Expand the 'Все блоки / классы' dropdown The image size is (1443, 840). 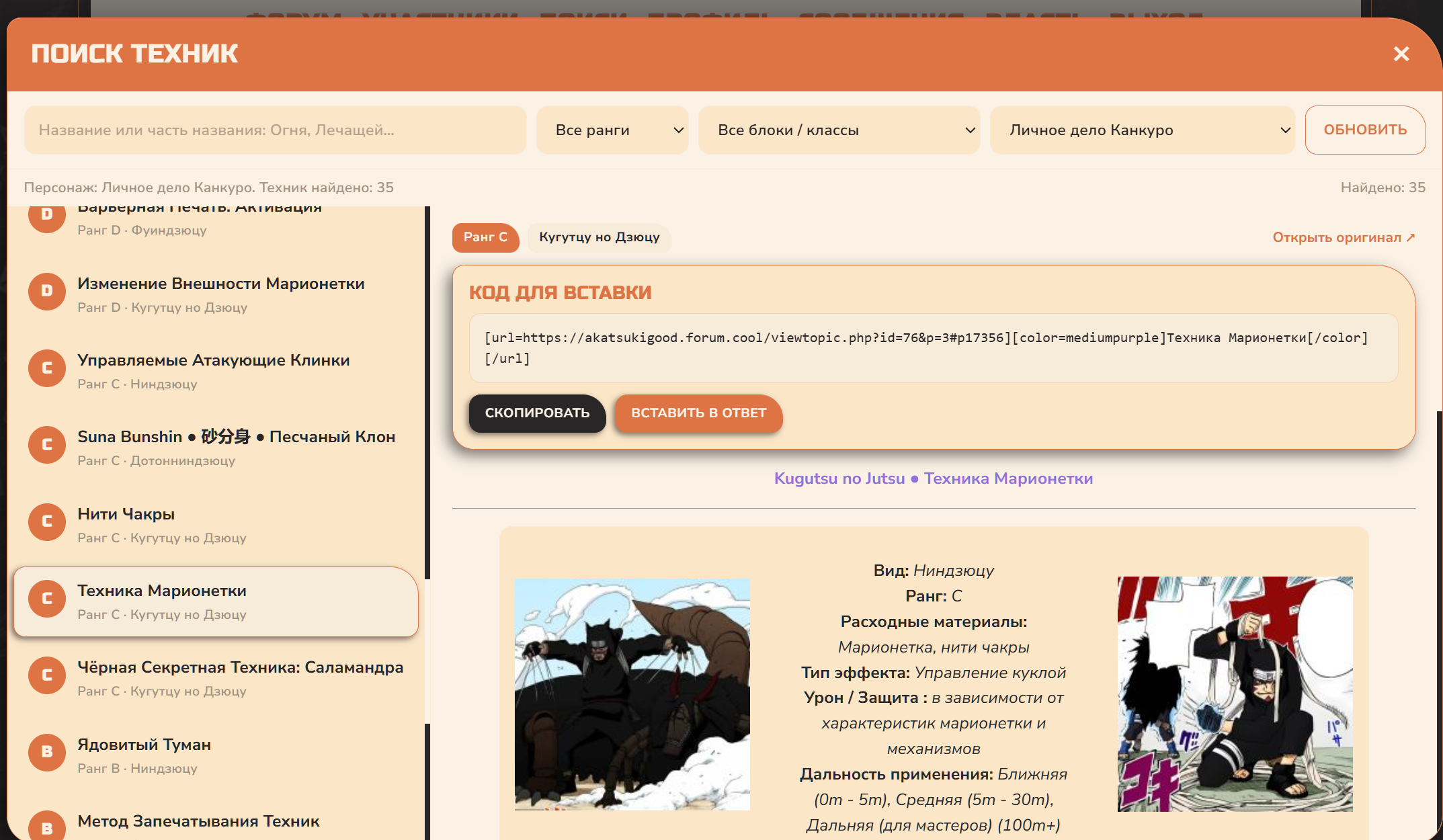pos(839,130)
